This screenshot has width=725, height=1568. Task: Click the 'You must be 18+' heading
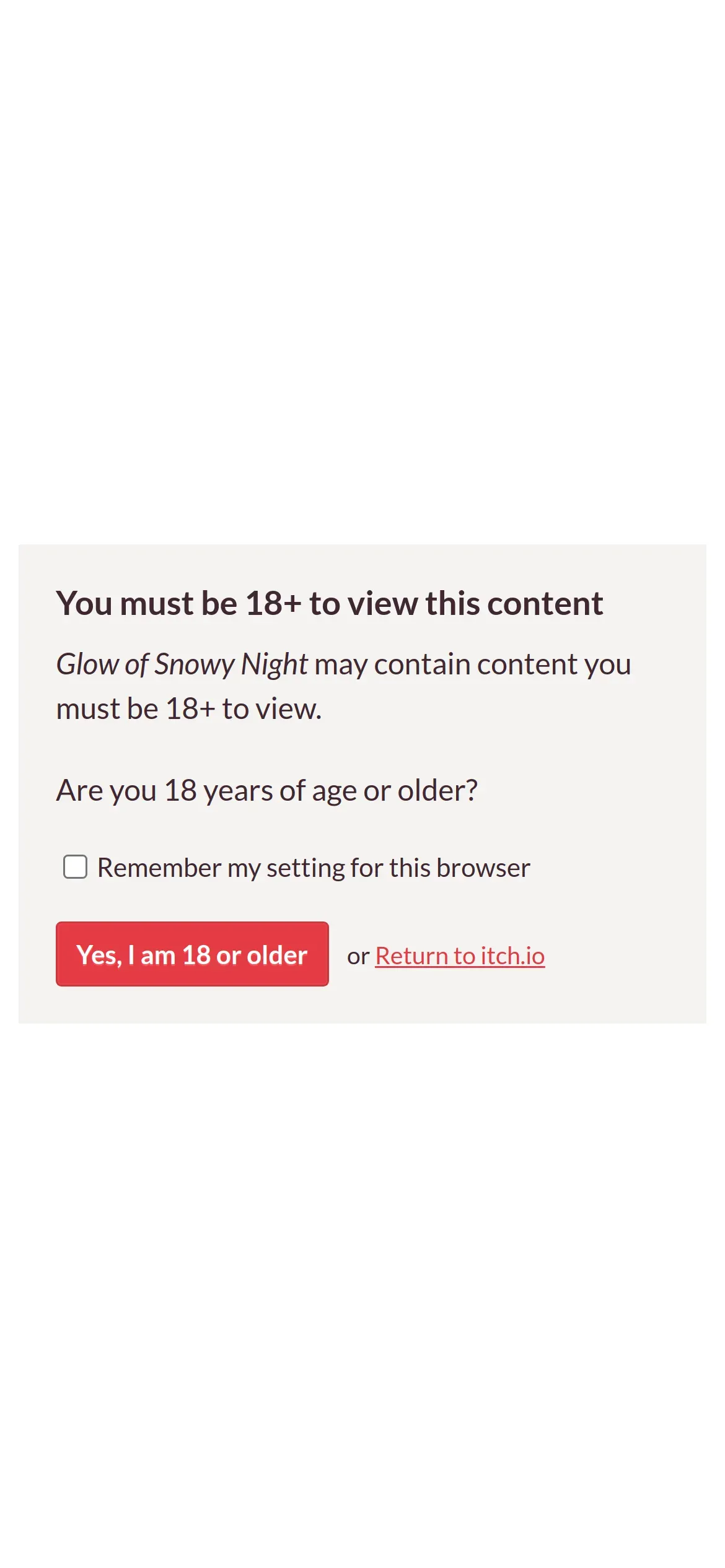coord(329,603)
